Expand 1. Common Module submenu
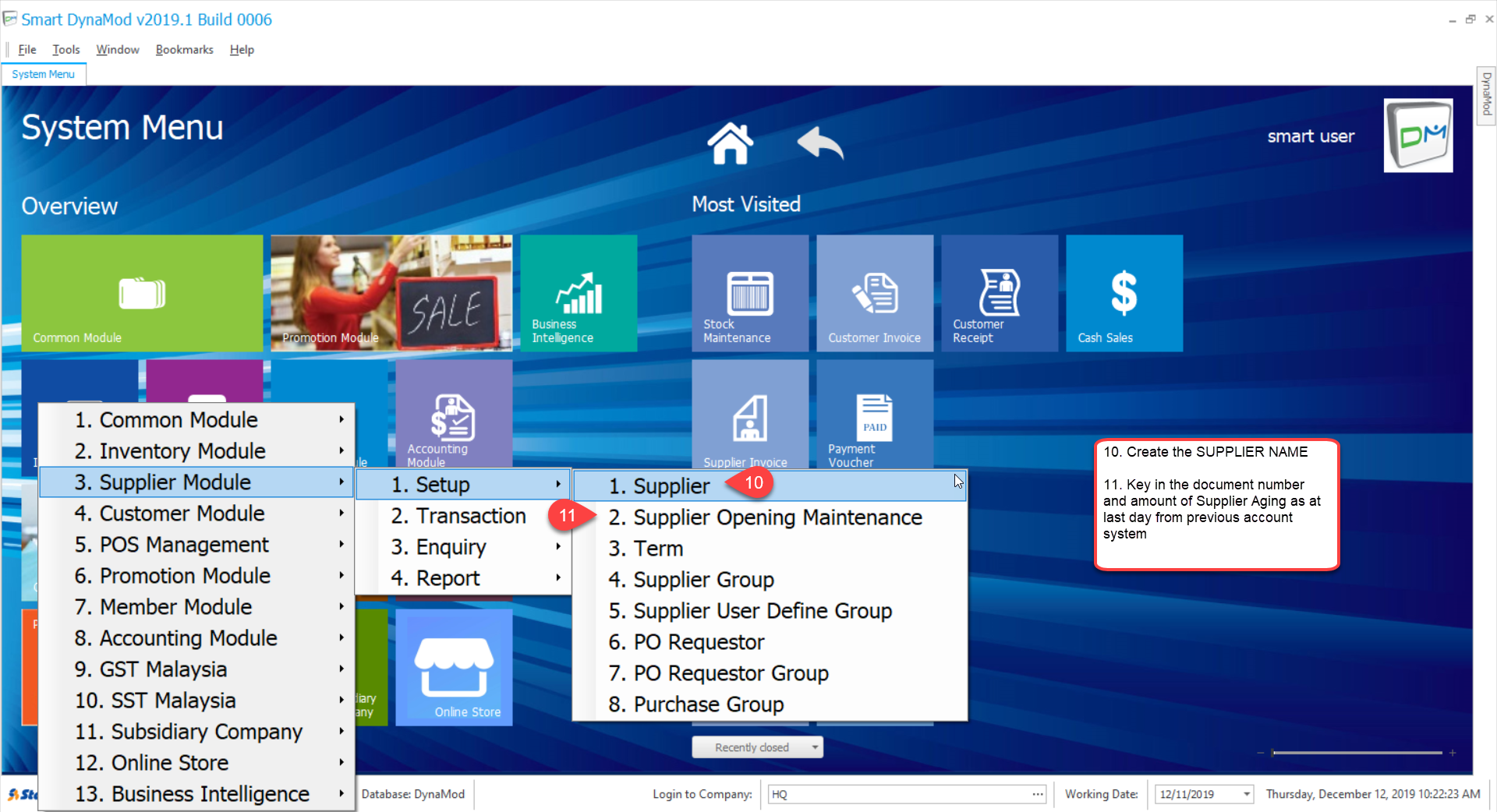1497x812 pixels. (196, 420)
